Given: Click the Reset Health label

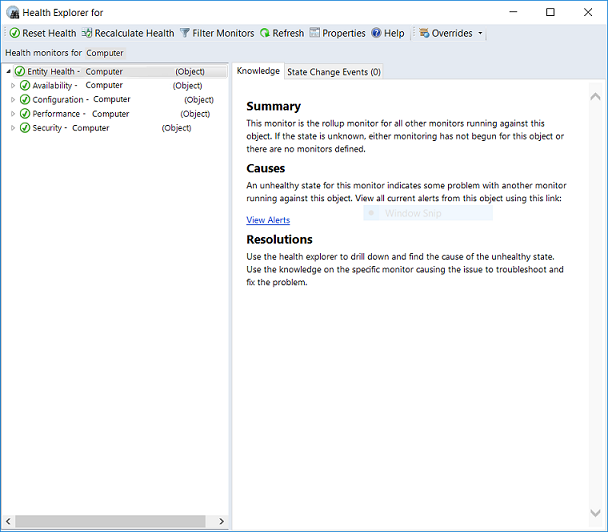Looking at the screenshot, I should 49,33.
